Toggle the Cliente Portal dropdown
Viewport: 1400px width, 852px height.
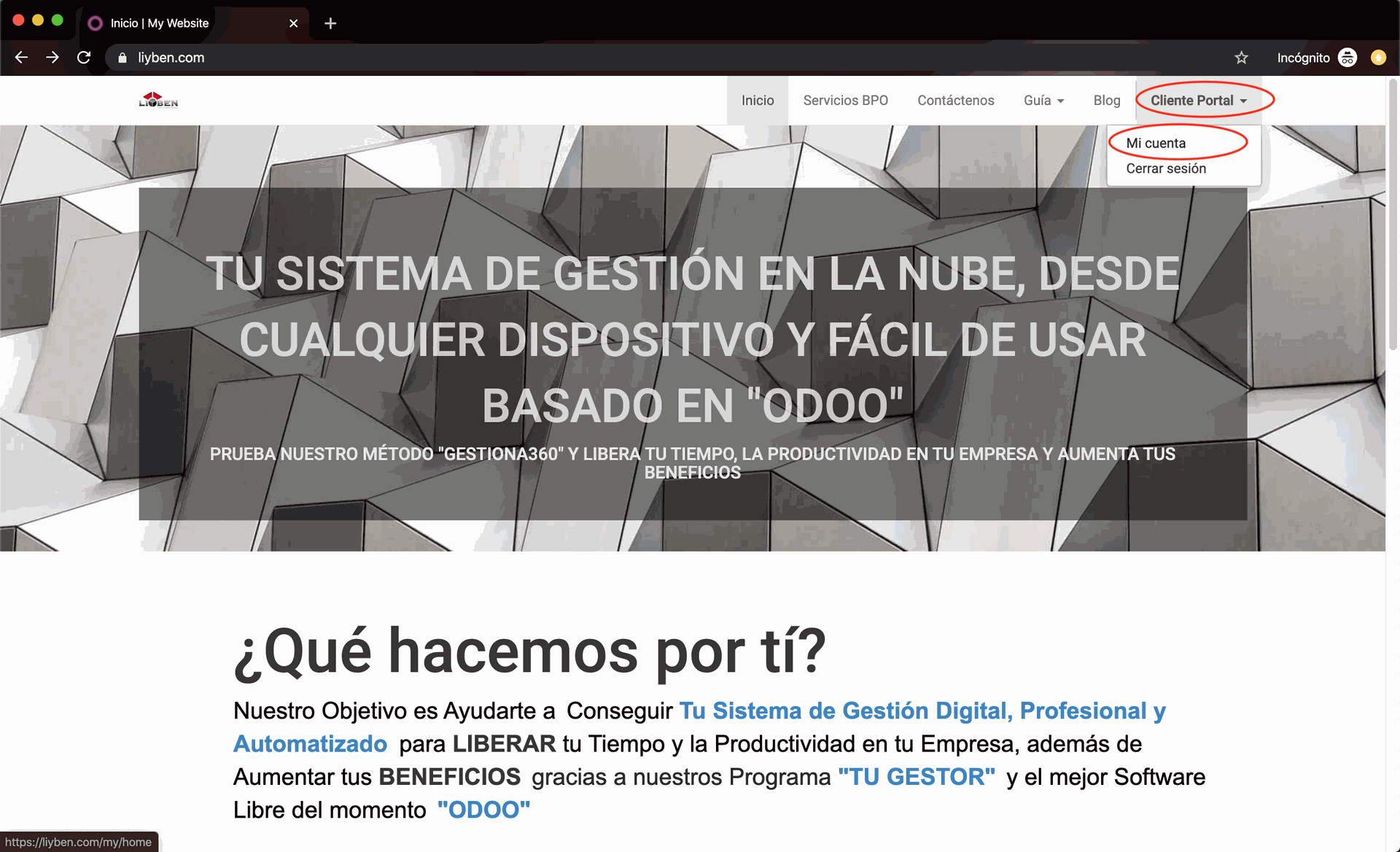pos(1199,101)
